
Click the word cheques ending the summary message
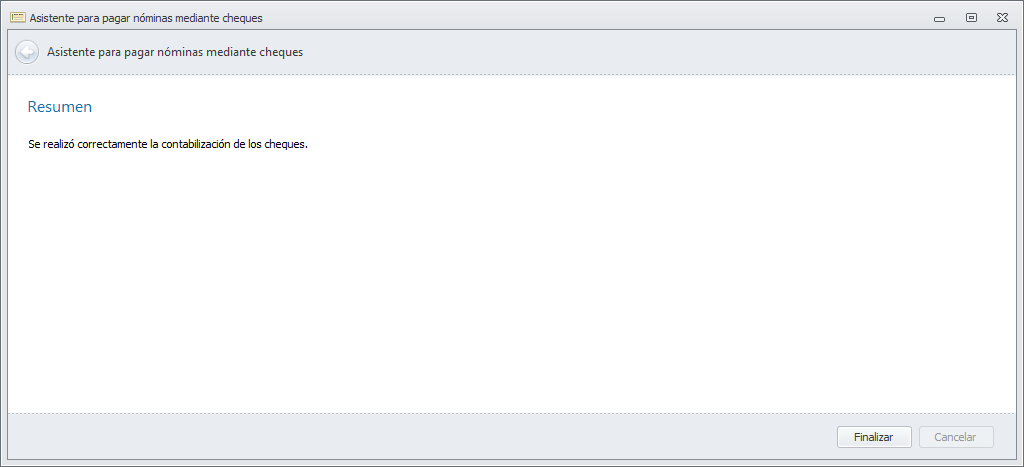[x=285, y=144]
